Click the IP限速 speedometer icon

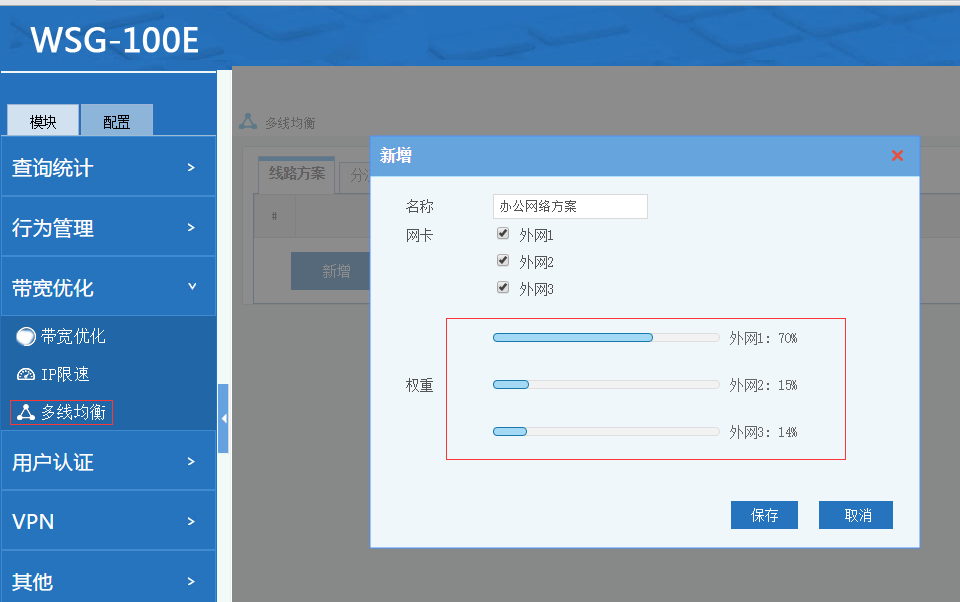pos(25,374)
